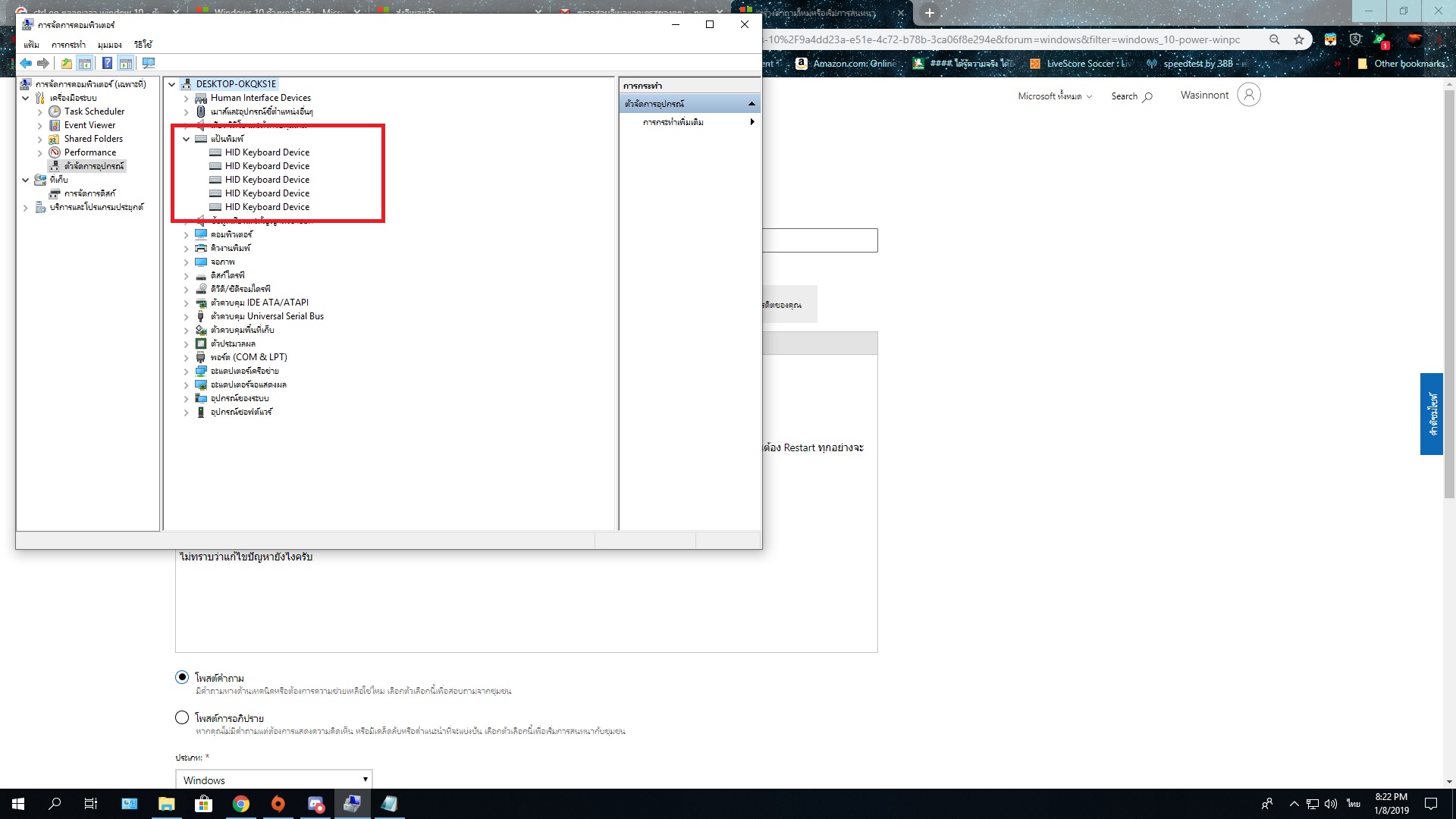Bookmark page with star icon
This screenshot has width=1456, height=819.
1299,39
